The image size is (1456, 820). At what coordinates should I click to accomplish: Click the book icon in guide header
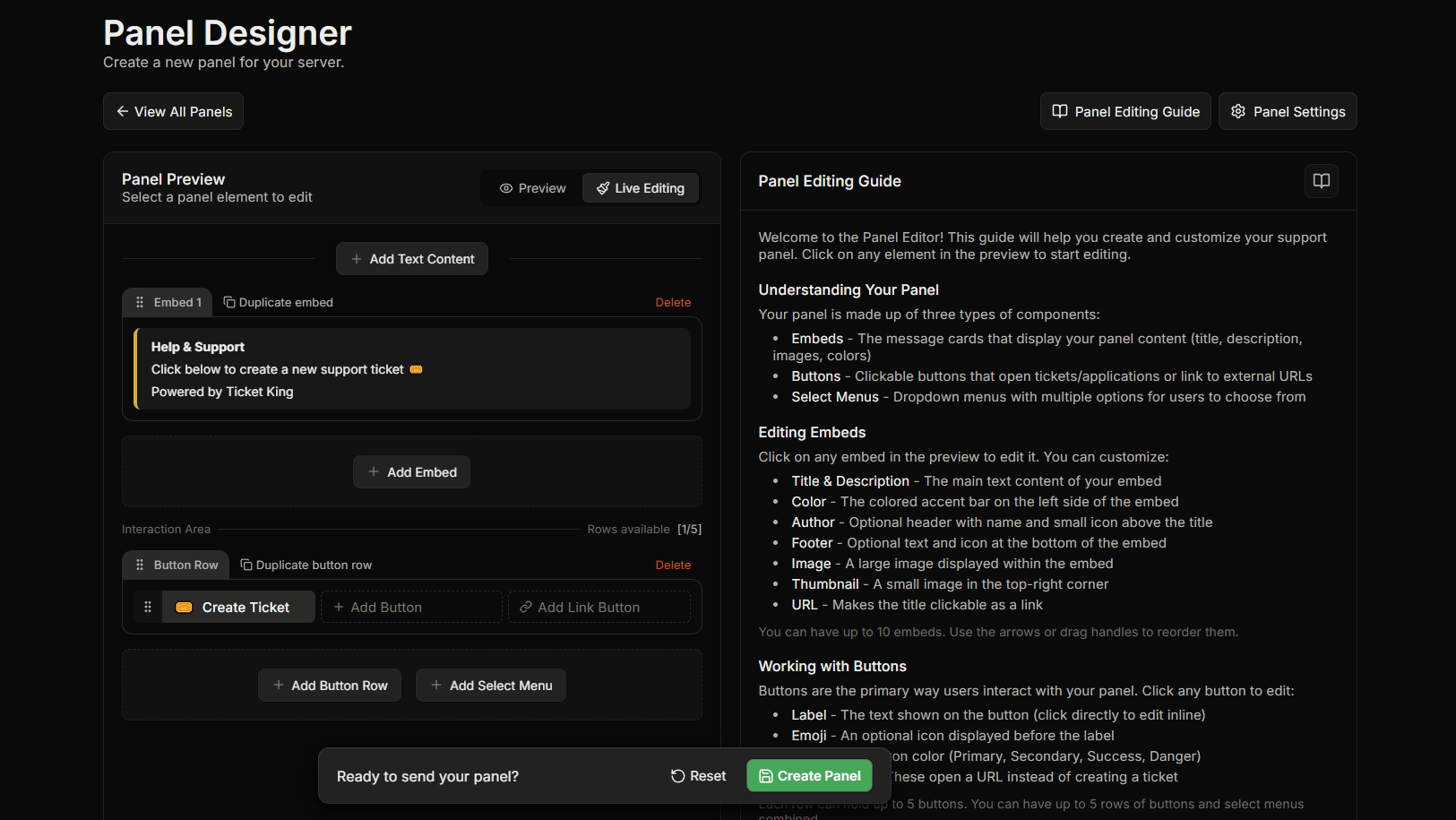coord(1321,181)
